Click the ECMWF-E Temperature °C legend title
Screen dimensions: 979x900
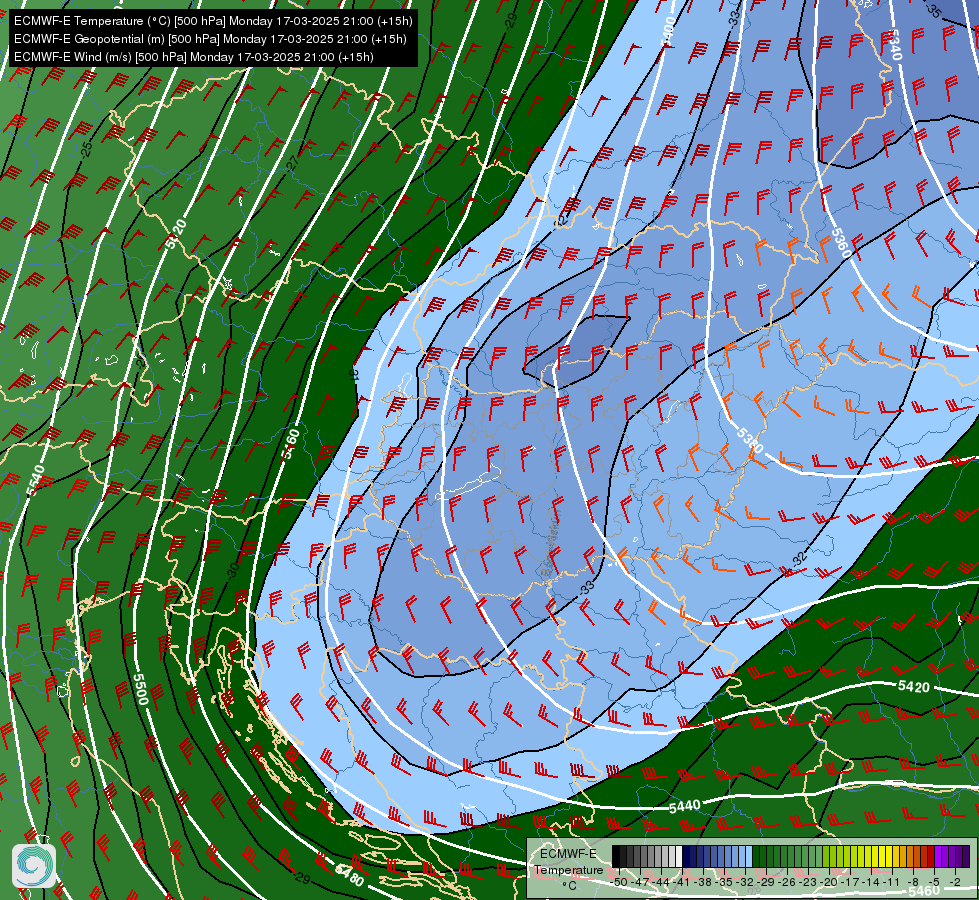tap(568, 869)
